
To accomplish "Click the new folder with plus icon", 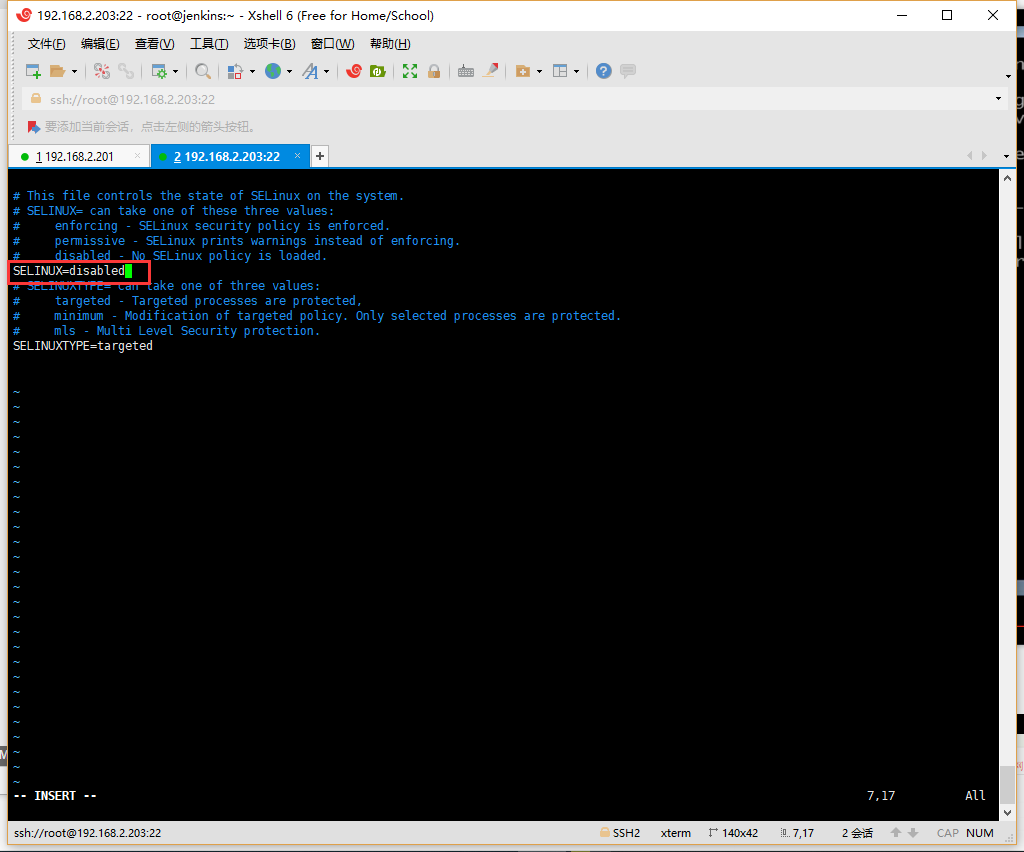I will click(522, 71).
